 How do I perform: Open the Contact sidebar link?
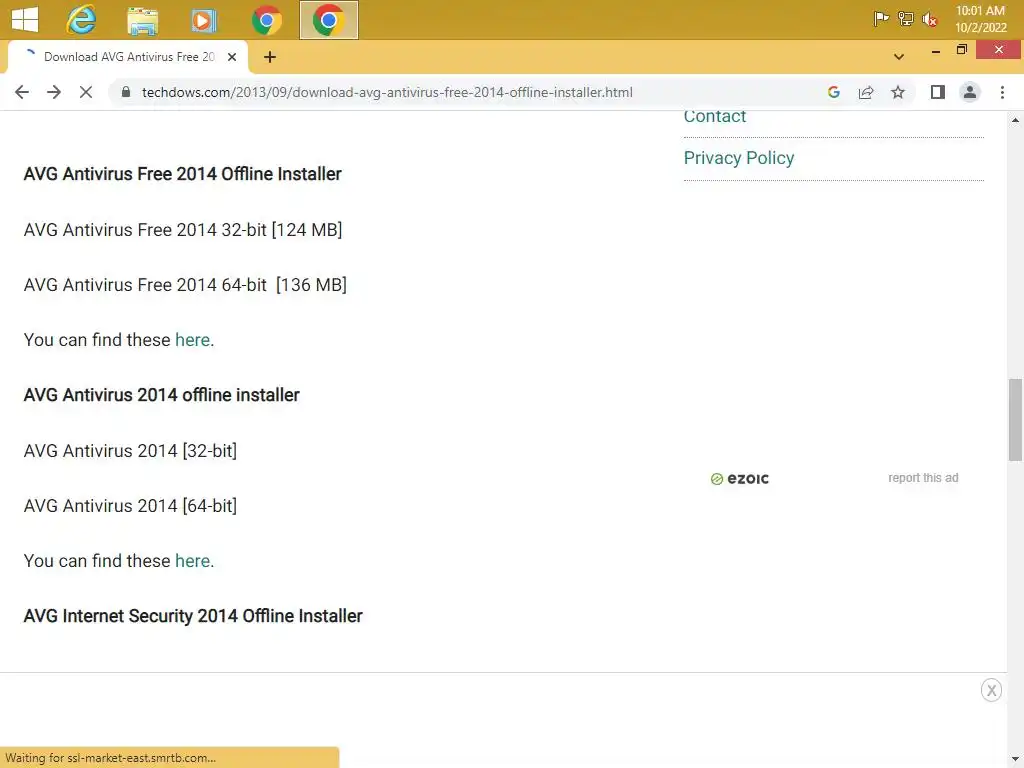click(714, 117)
